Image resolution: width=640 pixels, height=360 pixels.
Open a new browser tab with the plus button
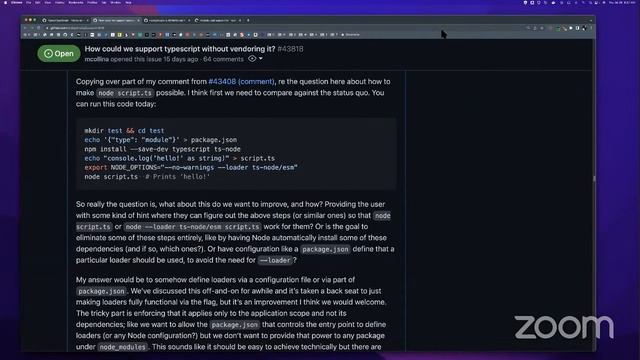248,20
